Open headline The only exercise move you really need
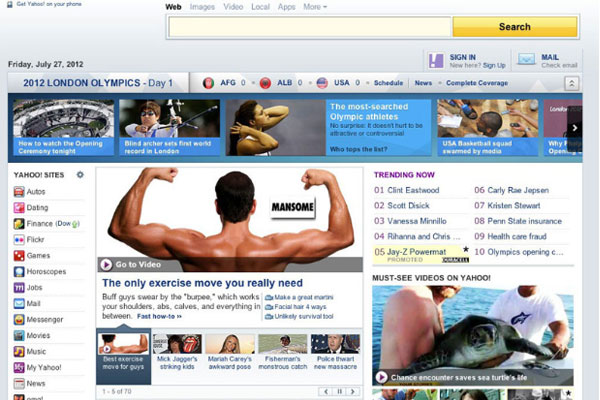Screen dimensions: 600x400 [202, 283]
